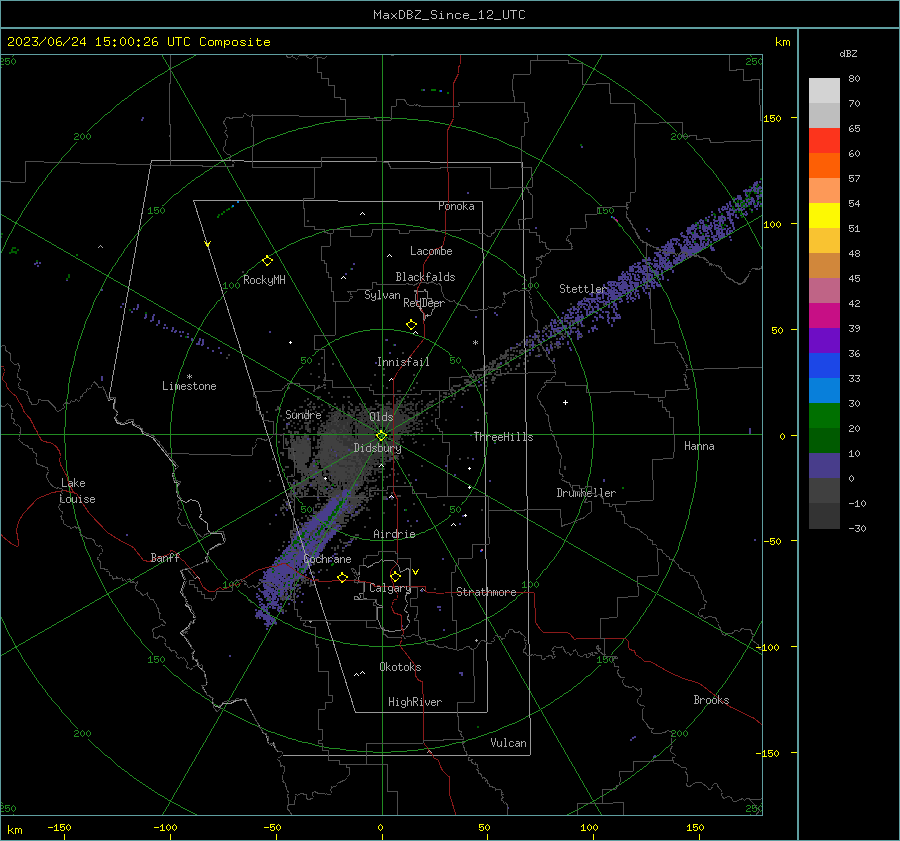Pick the royal blue 33-36 dBZ swatch
Image resolution: width=900 pixels, height=841 pixels.
[824, 366]
